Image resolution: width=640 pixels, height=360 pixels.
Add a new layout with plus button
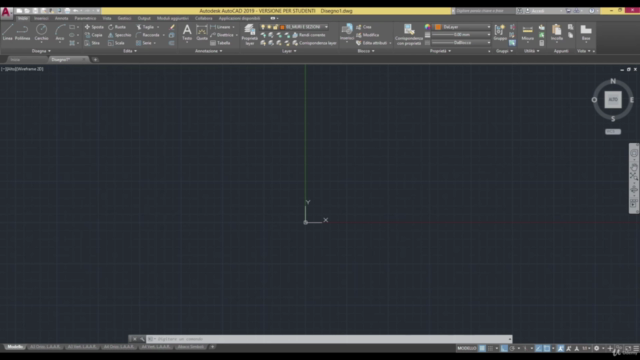(x=212, y=347)
